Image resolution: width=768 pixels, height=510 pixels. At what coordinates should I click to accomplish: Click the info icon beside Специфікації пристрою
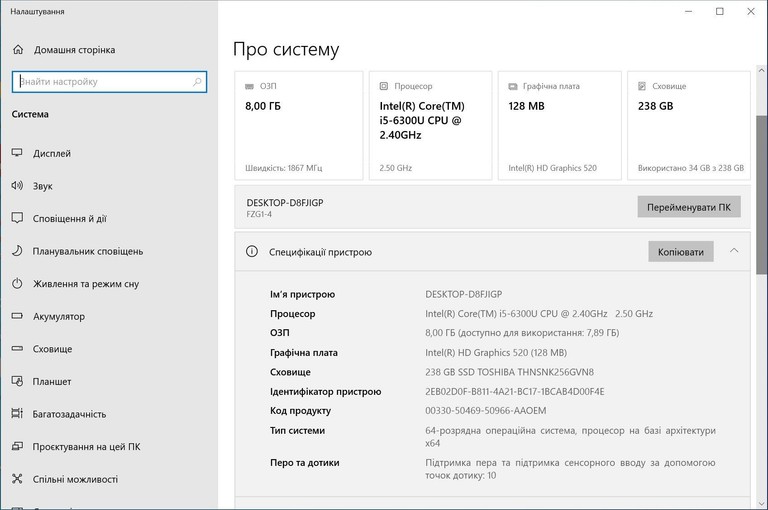pyautogui.click(x=252, y=252)
